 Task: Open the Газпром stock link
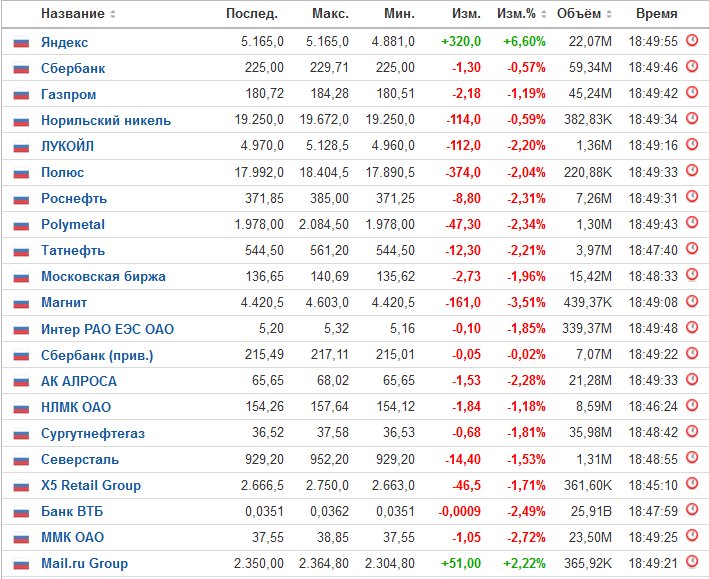pyautogui.click(x=69, y=94)
